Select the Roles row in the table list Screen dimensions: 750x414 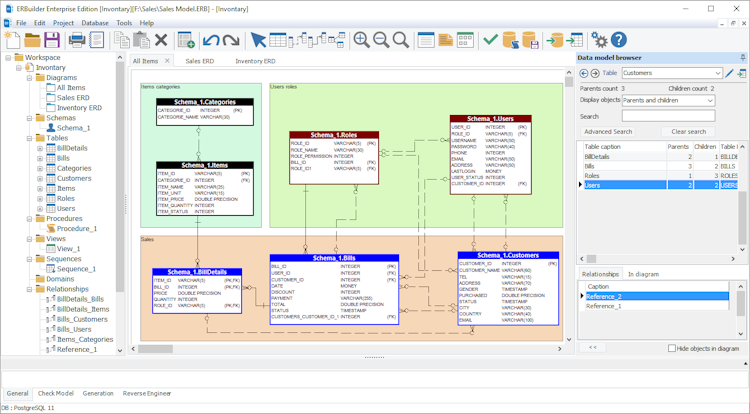(661, 175)
